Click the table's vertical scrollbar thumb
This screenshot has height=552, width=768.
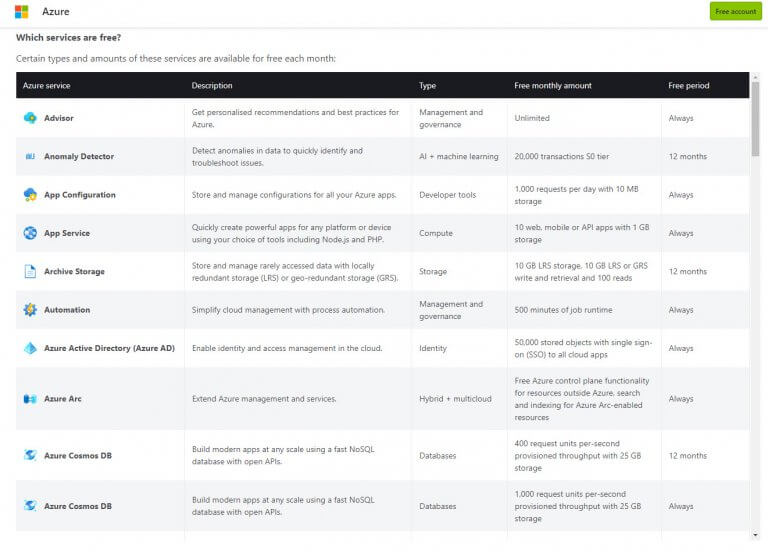coord(755,120)
